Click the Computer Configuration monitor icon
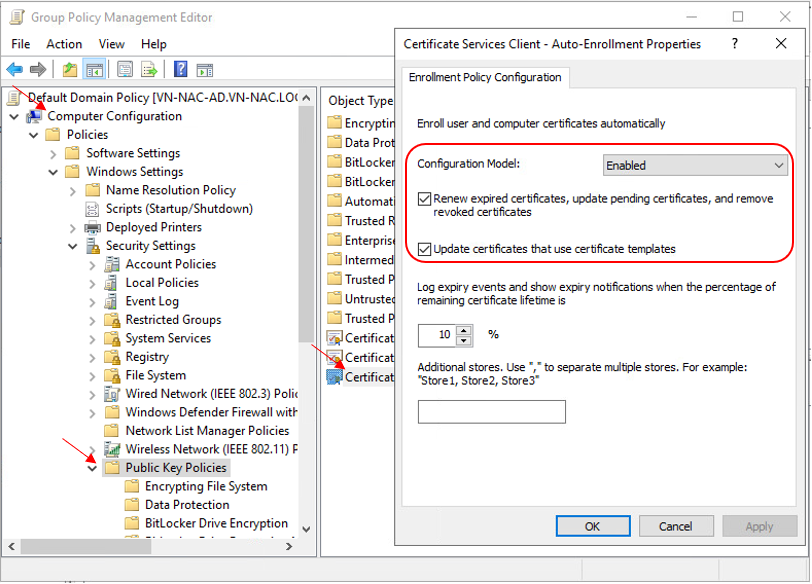This screenshot has height=584, width=812. [x=35, y=116]
